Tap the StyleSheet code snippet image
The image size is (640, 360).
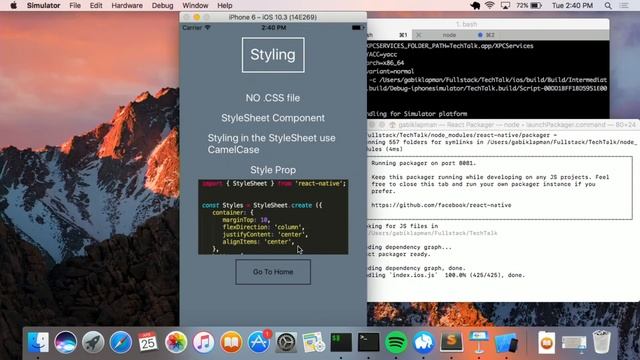[273, 217]
